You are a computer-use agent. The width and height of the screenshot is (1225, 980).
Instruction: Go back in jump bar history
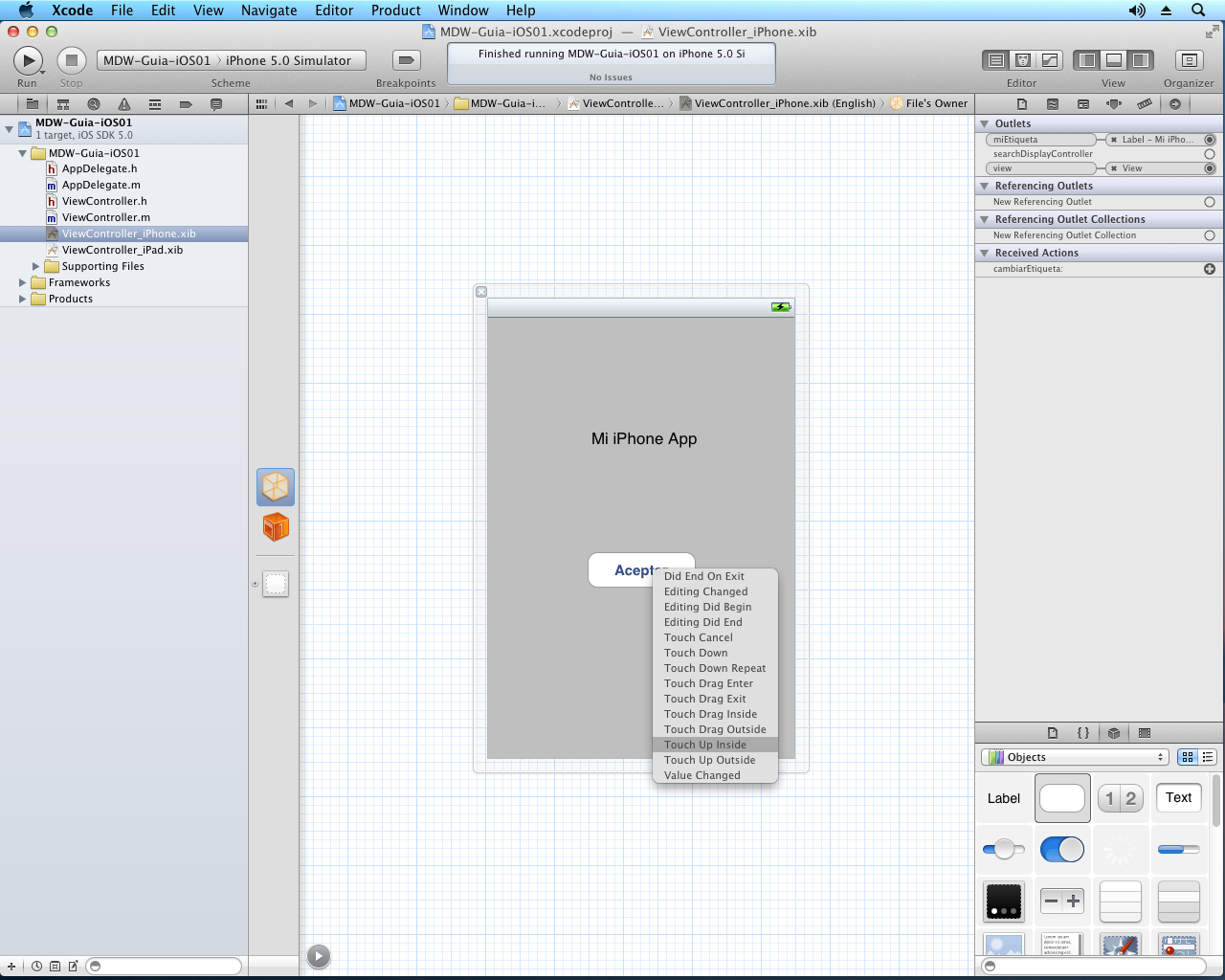pyautogui.click(x=289, y=103)
